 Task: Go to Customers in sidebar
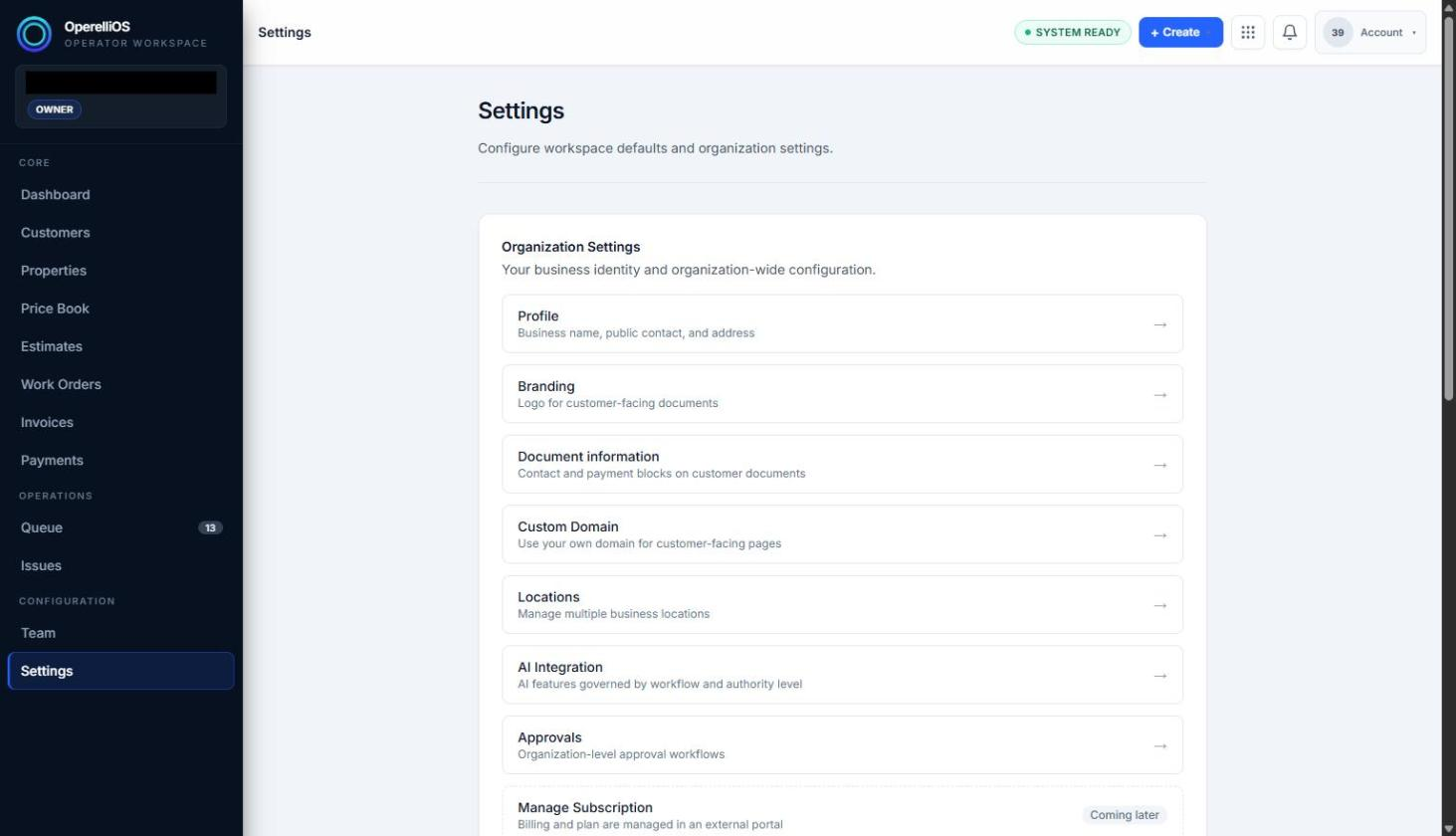120,233
